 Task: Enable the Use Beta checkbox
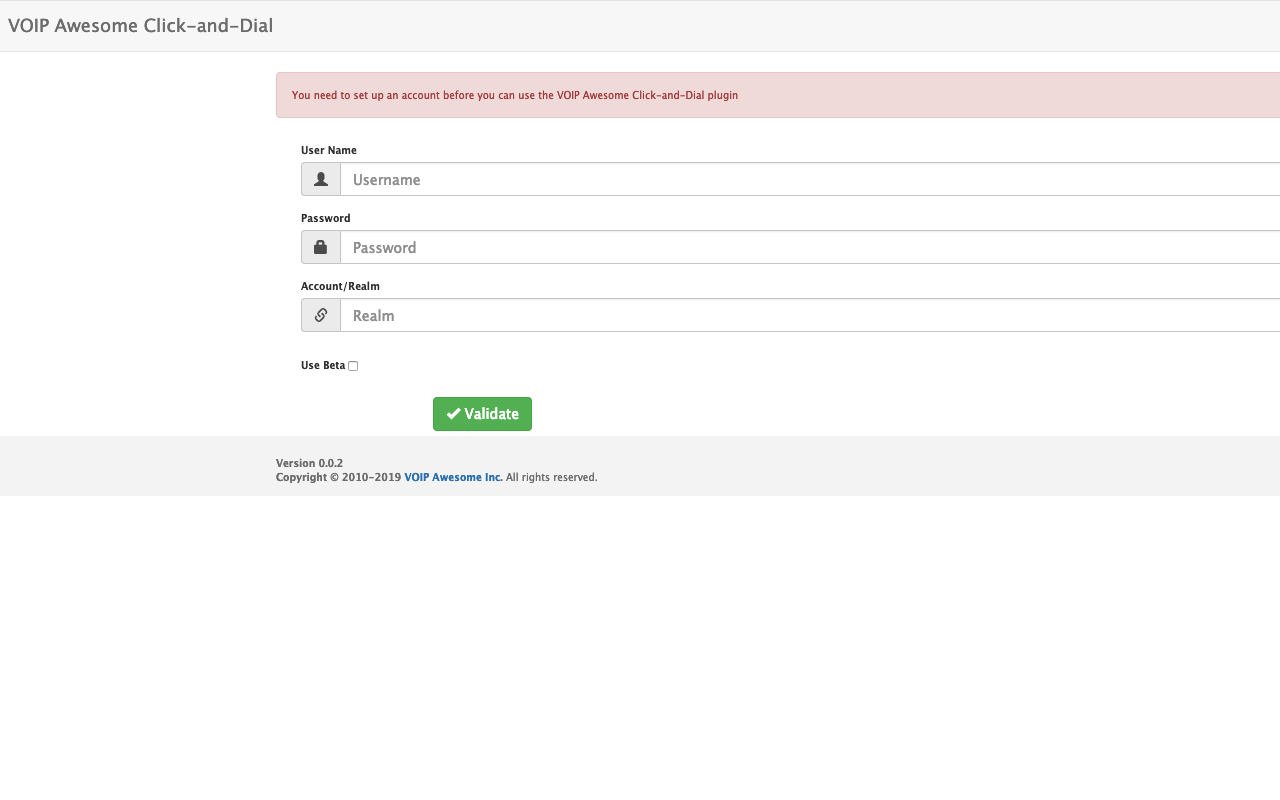point(353,366)
